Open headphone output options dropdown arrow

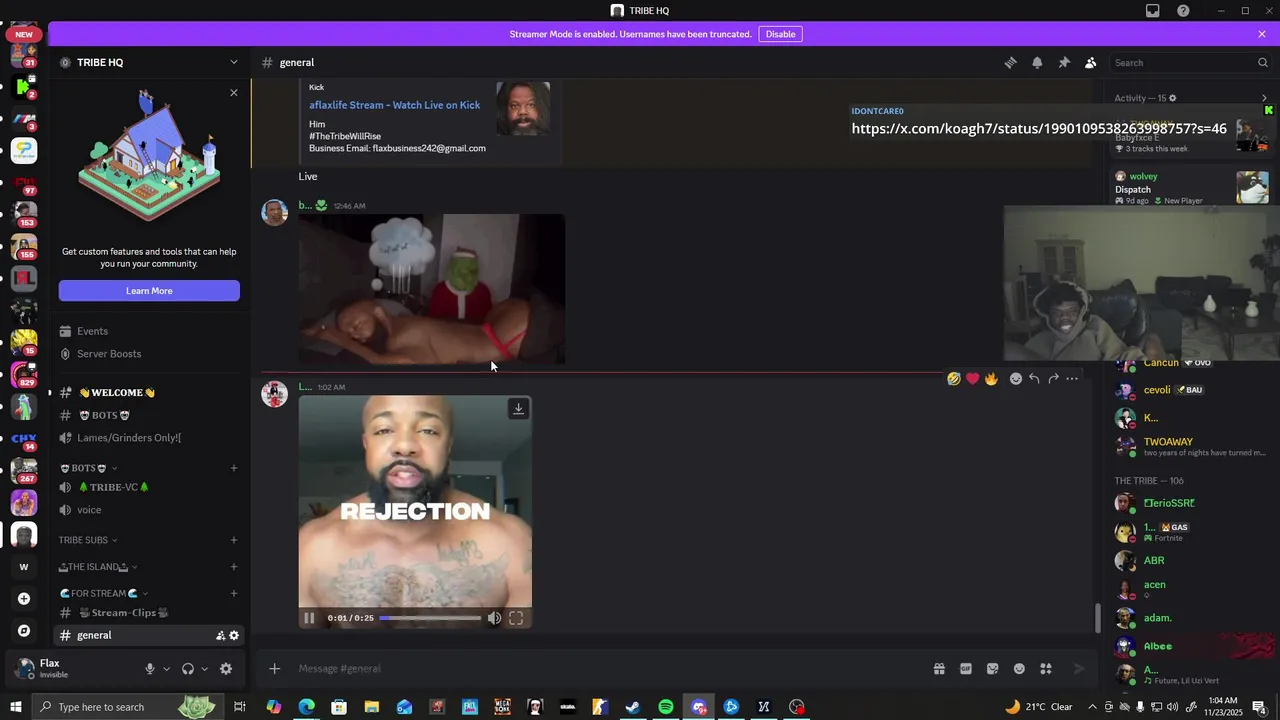[x=204, y=669]
